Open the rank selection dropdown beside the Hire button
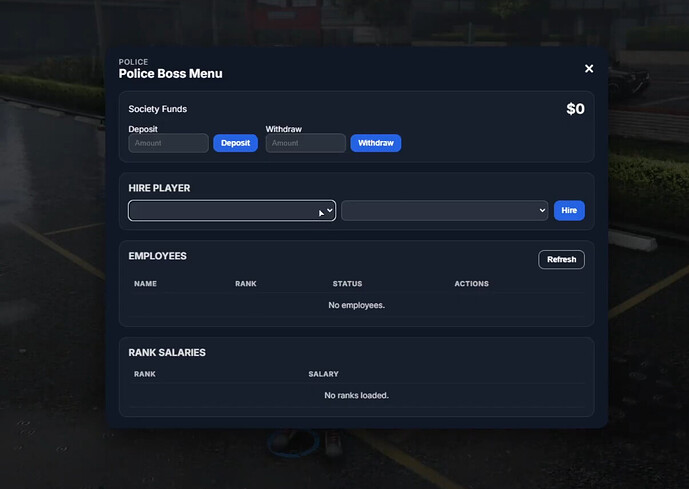The width and height of the screenshot is (689, 489). (x=445, y=210)
